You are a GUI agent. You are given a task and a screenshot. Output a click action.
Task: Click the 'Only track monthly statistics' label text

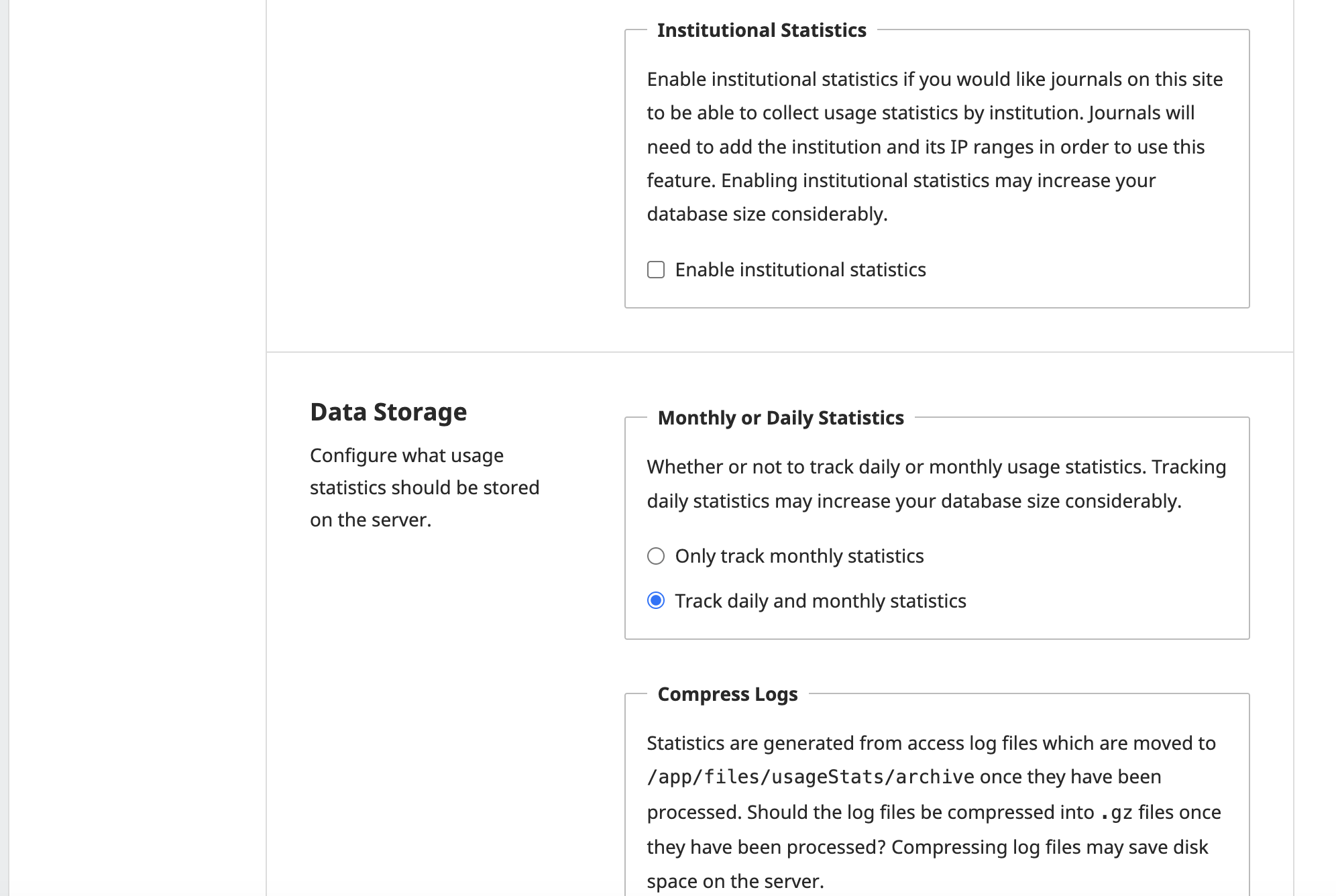(x=799, y=556)
